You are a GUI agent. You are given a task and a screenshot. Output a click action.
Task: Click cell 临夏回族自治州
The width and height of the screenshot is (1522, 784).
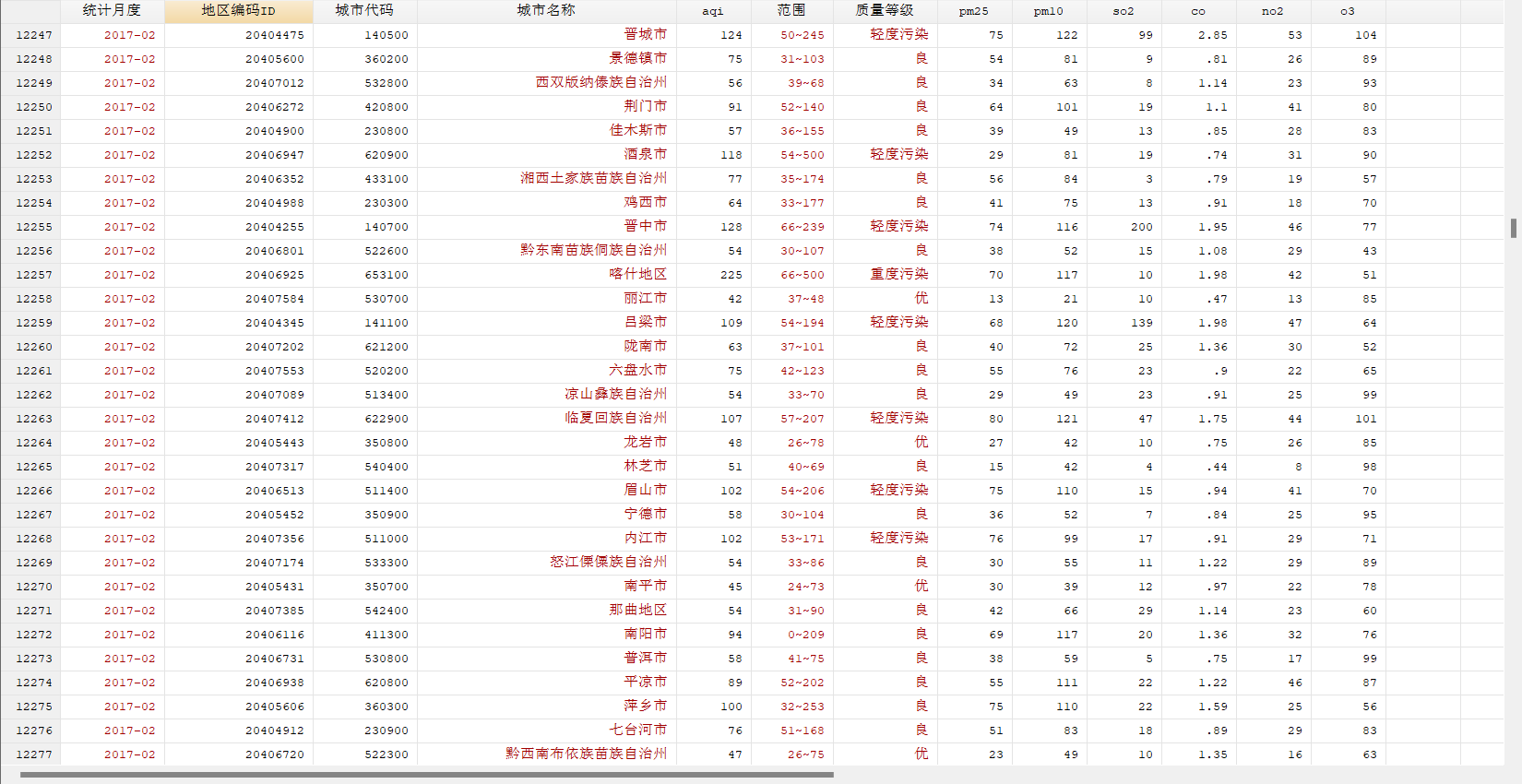click(547, 419)
